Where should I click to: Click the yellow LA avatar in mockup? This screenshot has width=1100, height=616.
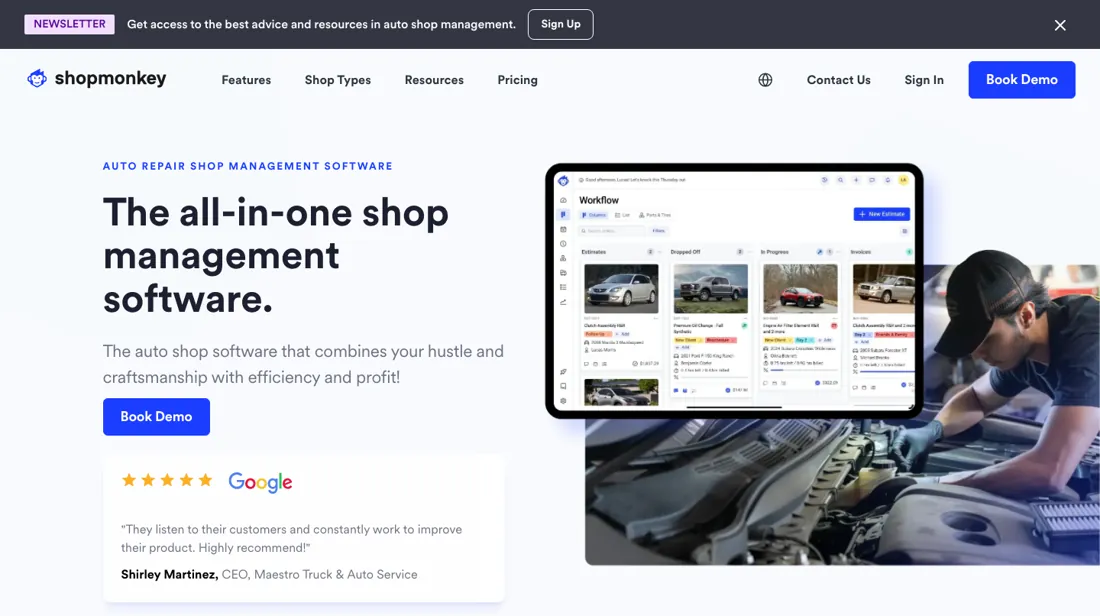tap(904, 180)
